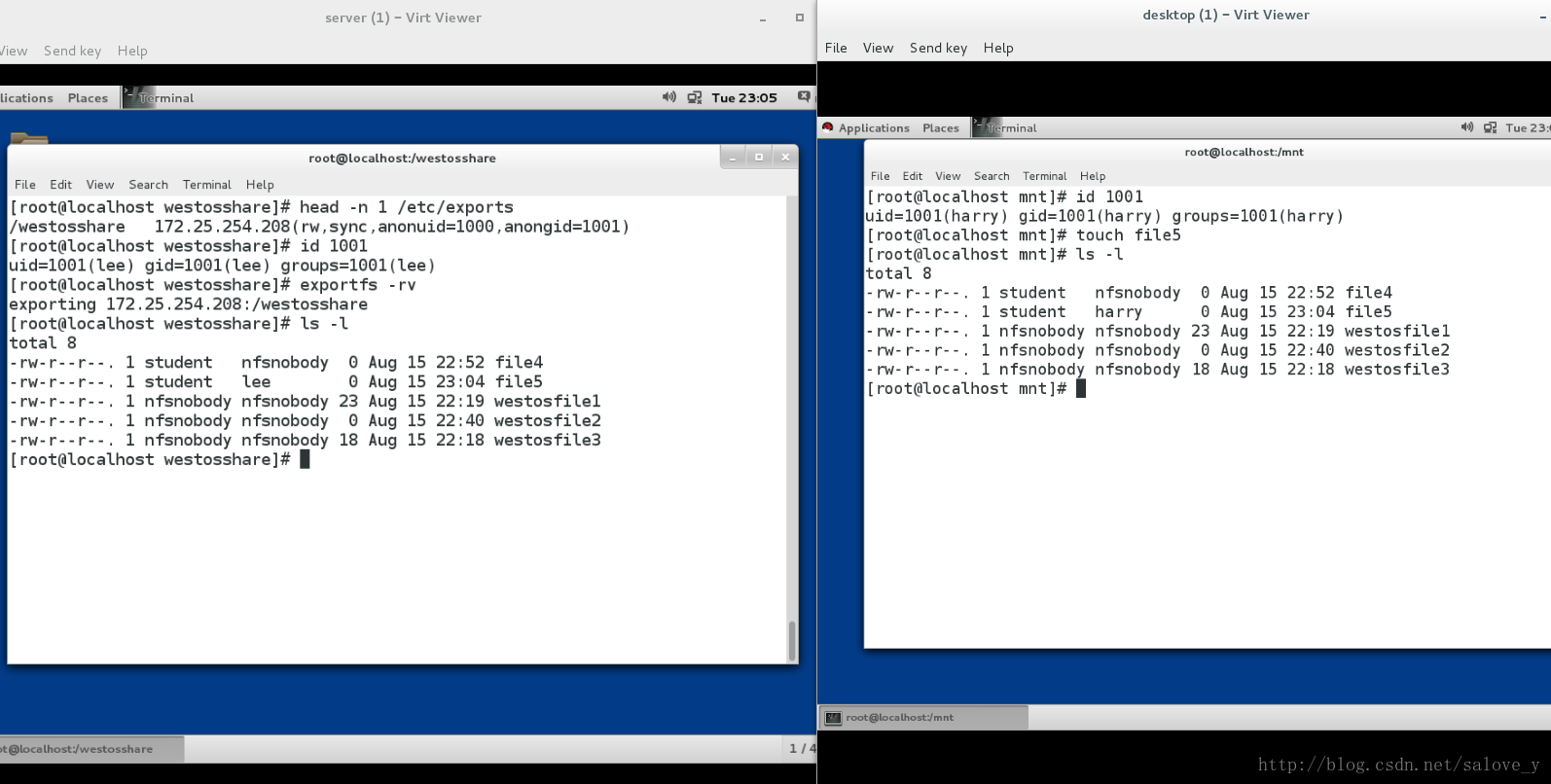Open View menu in westosshare terminal
The image size is (1551, 784).
(x=100, y=184)
